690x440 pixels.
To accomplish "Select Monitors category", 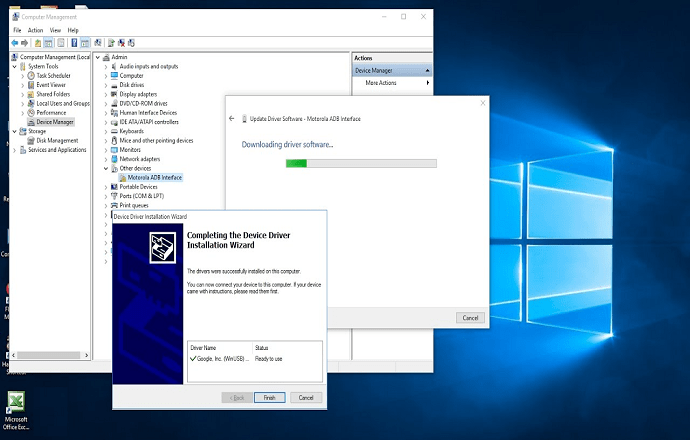I will pyautogui.click(x=130, y=150).
